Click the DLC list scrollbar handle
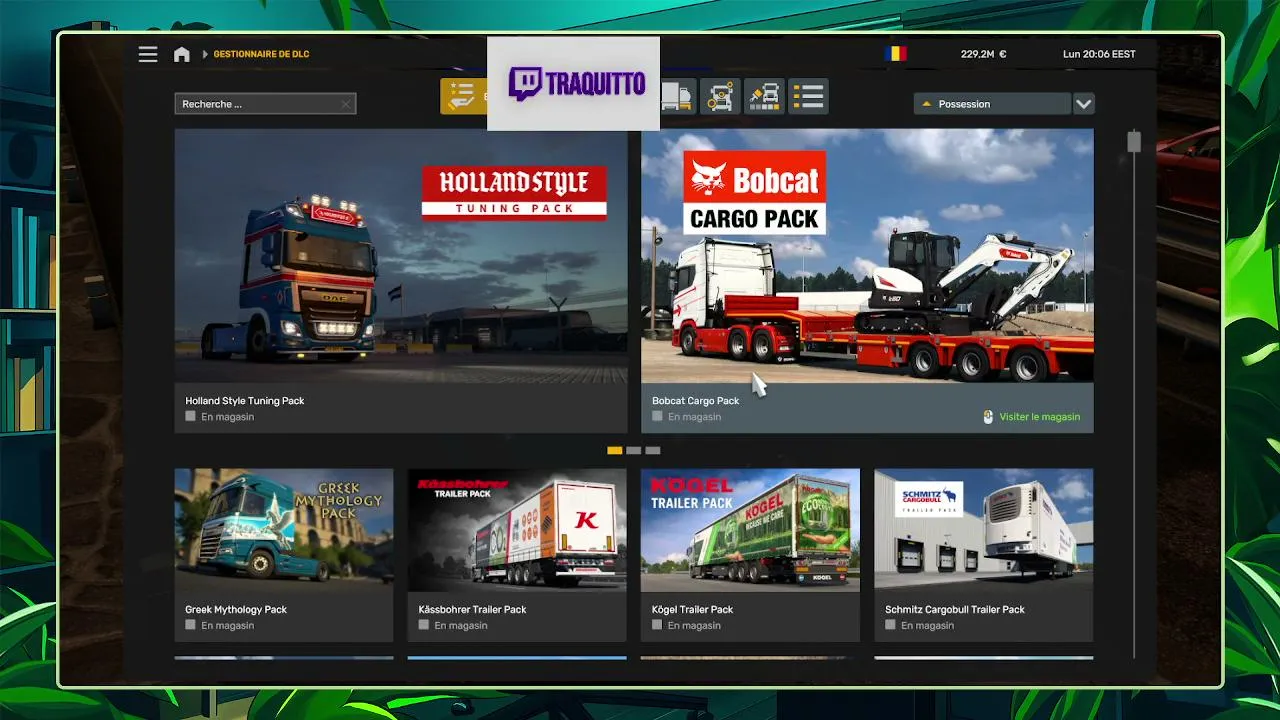Image resolution: width=1280 pixels, height=720 pixels. coord(1134,142)
